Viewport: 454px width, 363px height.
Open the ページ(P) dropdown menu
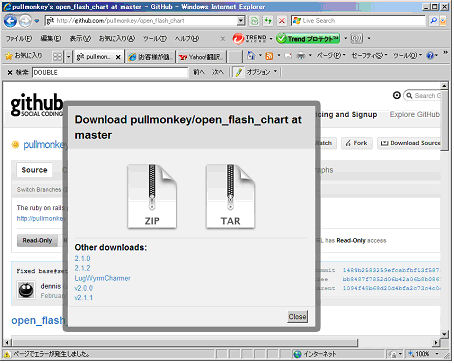tap(331, 56)
